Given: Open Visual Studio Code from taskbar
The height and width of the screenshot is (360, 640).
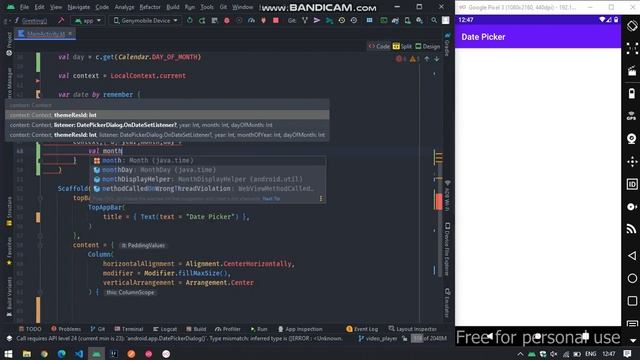Looking at the screenshot, I should (x=79, y=354).
